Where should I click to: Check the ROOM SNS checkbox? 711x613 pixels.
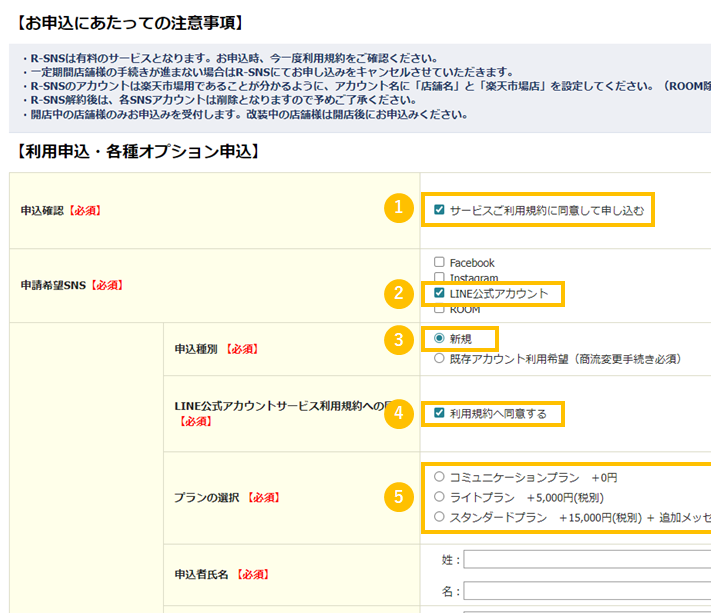coord(439,309)
